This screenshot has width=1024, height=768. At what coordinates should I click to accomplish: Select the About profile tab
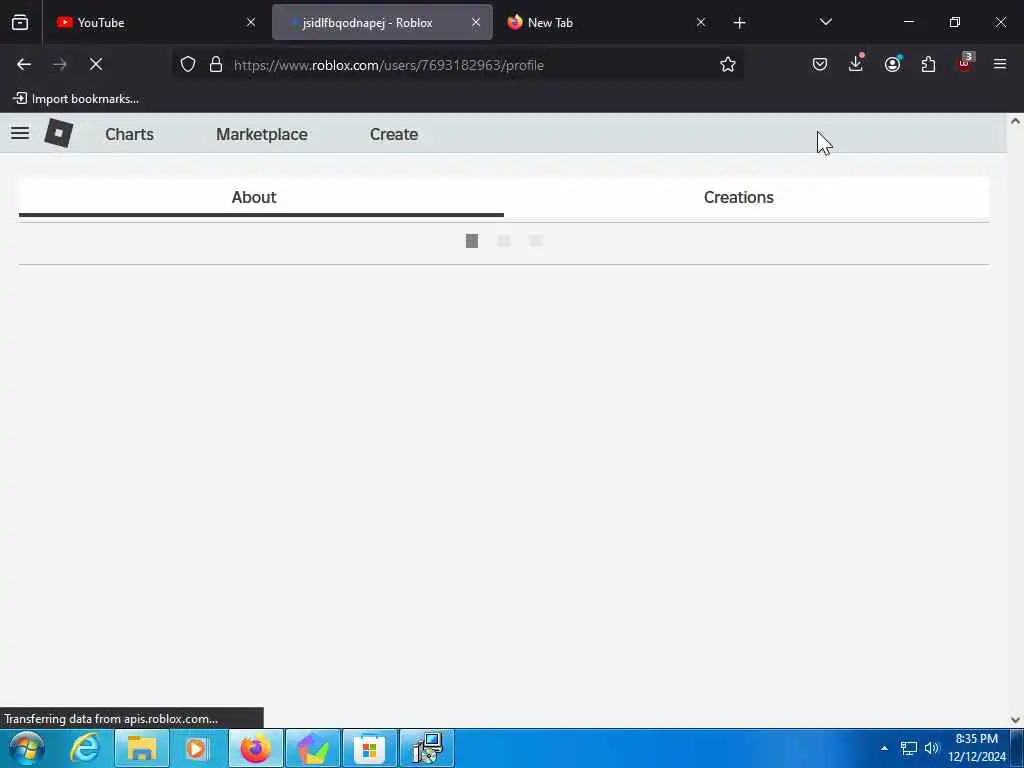[x=261, y=197]
